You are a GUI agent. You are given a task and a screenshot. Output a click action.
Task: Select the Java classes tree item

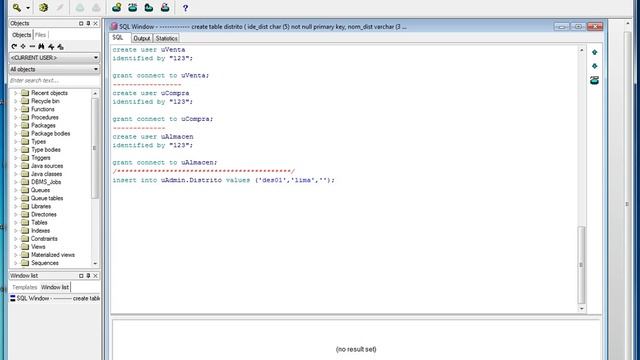point(47,174)
